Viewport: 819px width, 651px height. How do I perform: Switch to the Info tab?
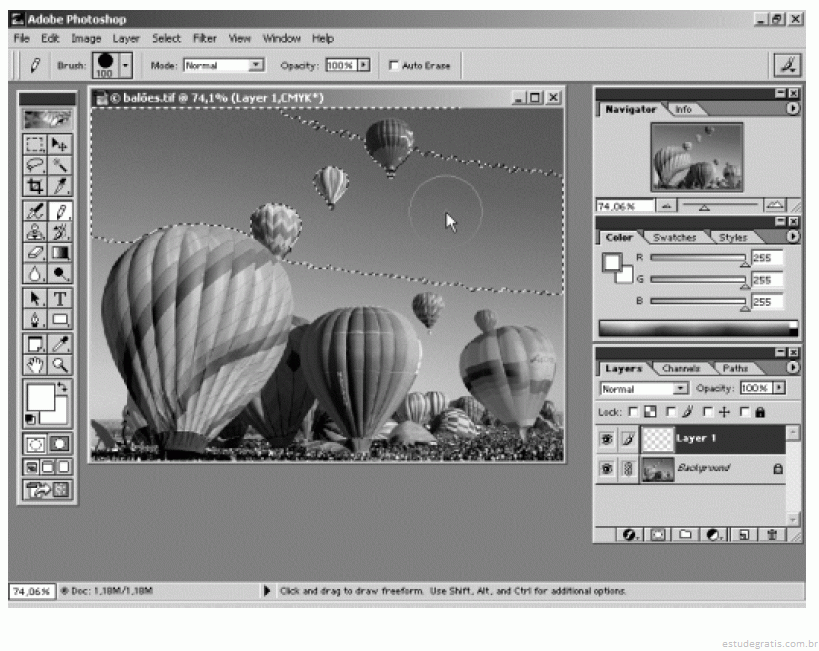tap(683, 109)
